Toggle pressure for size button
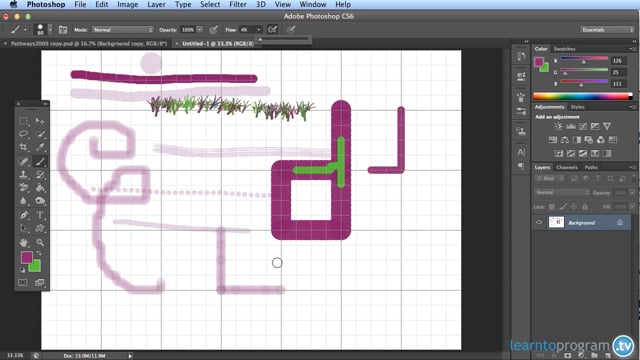The image size is (640, 360). (x=291, y=30)
